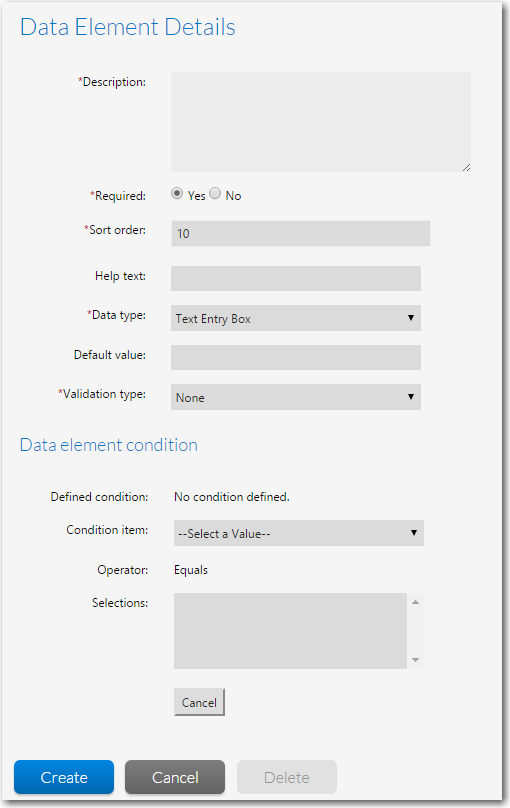Select the No radio button for Required
The height and width of the screenshot is (808, 510).
click(215, 194)
